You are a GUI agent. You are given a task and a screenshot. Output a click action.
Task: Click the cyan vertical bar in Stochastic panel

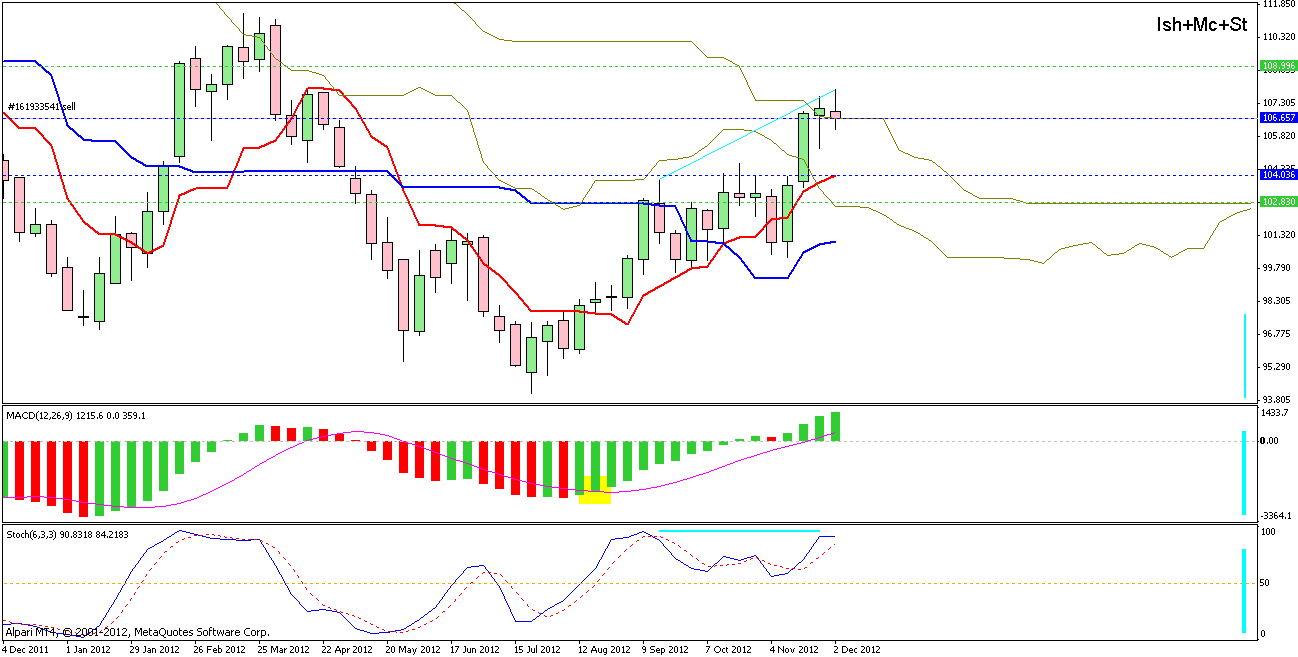click(1244, 590)
